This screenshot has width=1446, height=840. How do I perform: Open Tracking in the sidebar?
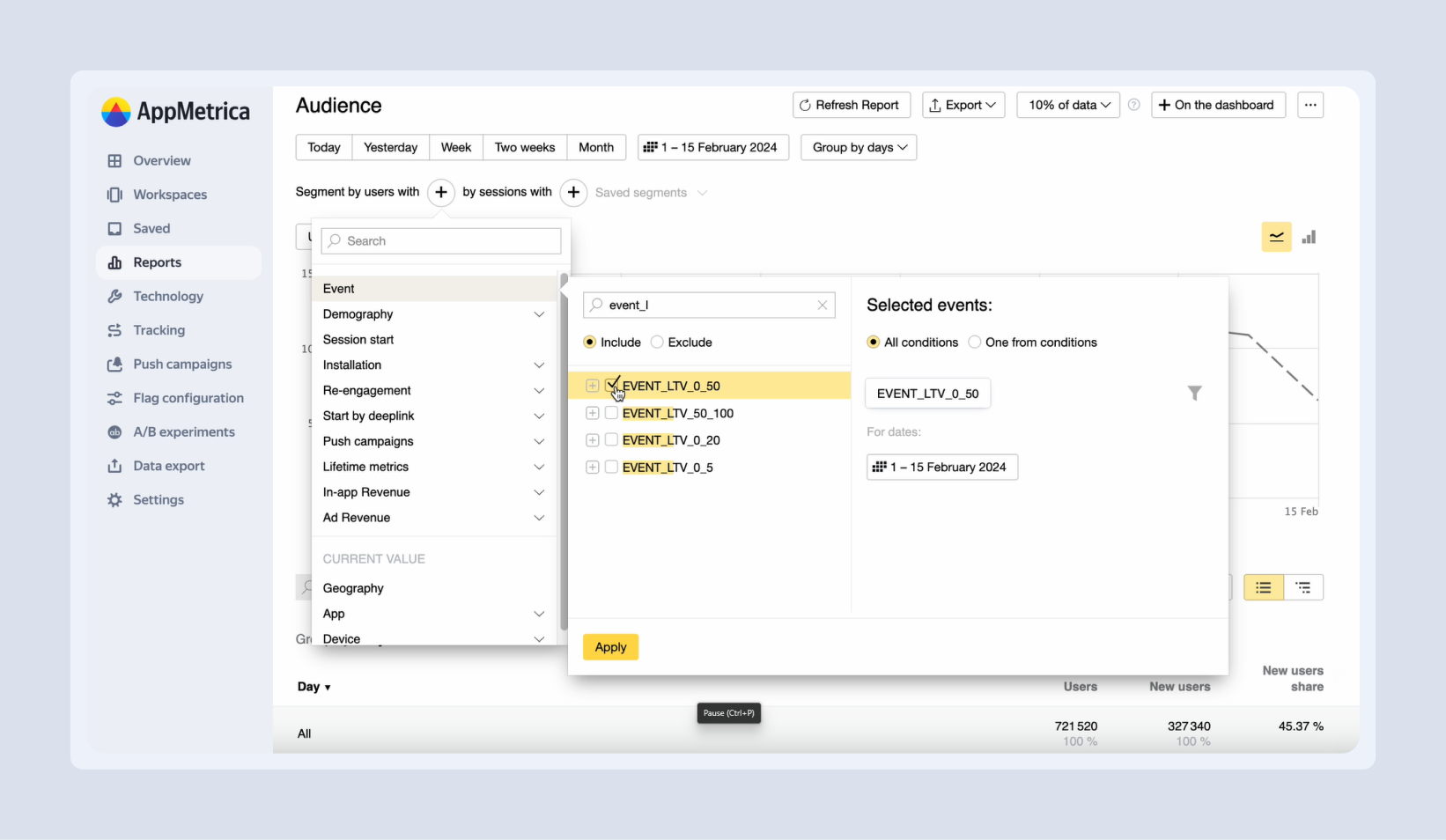159,330
